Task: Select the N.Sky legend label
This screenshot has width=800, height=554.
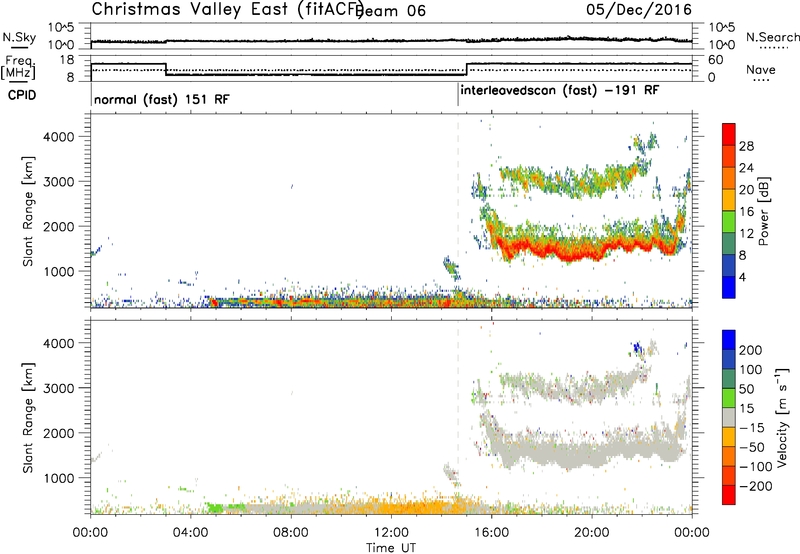Action: pos(19,38)
